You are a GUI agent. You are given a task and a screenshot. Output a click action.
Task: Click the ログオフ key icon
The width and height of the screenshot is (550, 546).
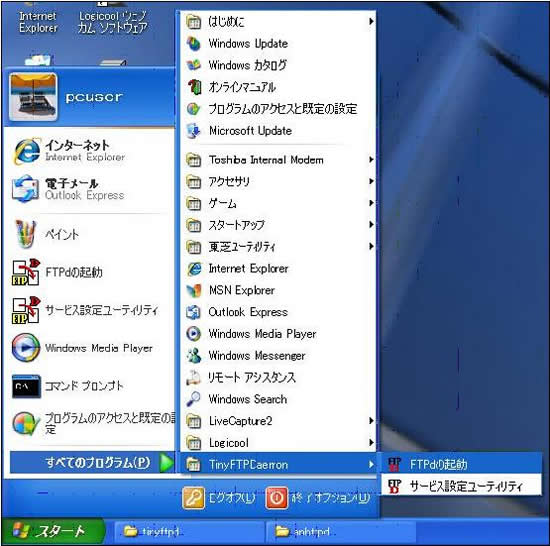pyautogui.click(x=193, y=498)
